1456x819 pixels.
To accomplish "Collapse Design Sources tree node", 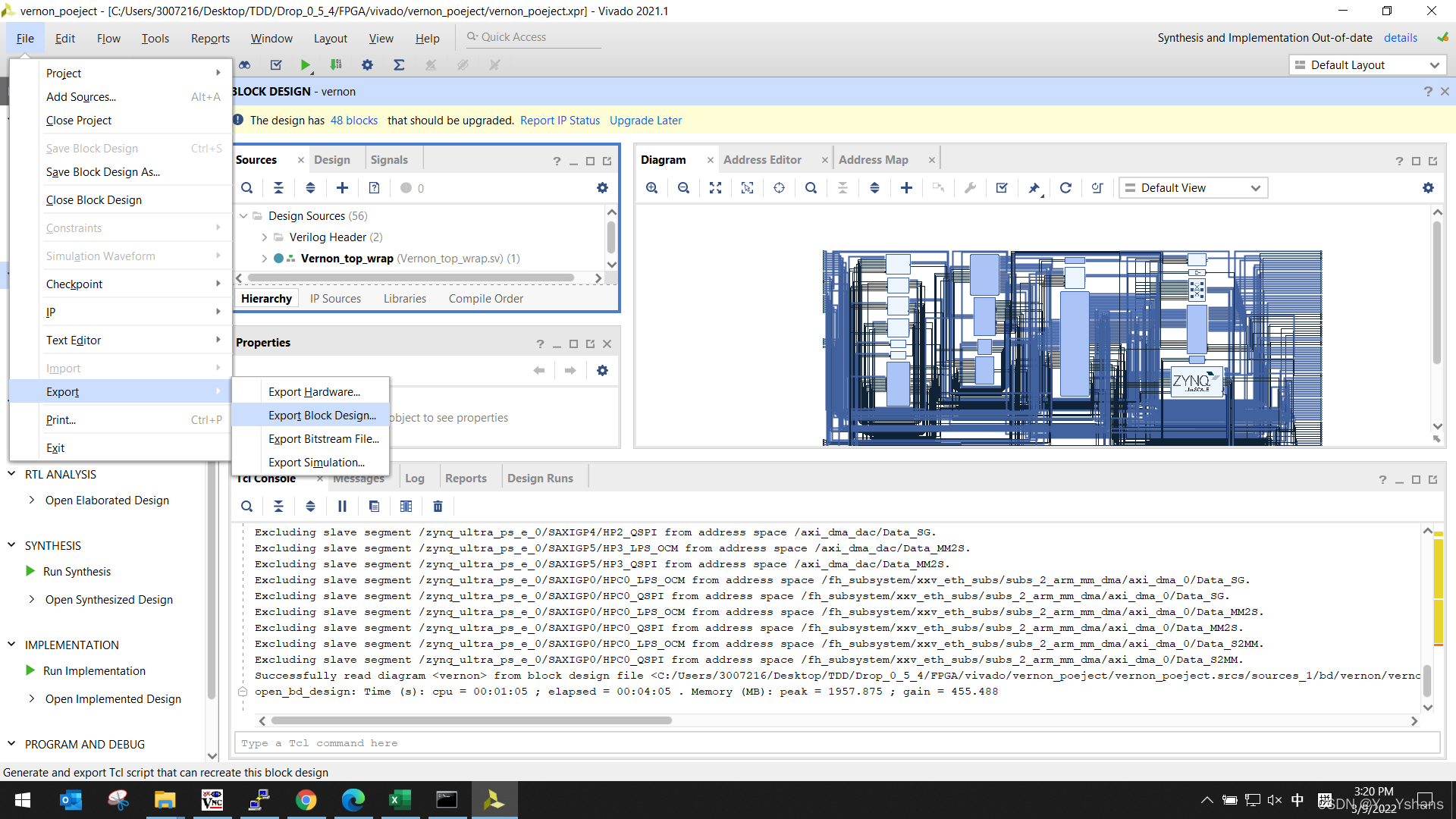I will 243,216.
